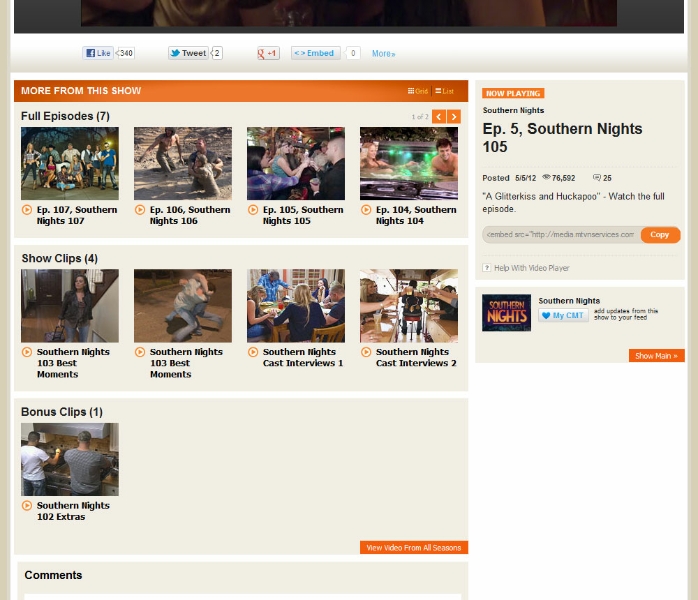Viewport: 698px width, 600px height.
Task: Click the help icon beside Help With Video Player
Action: coord(487,268)
